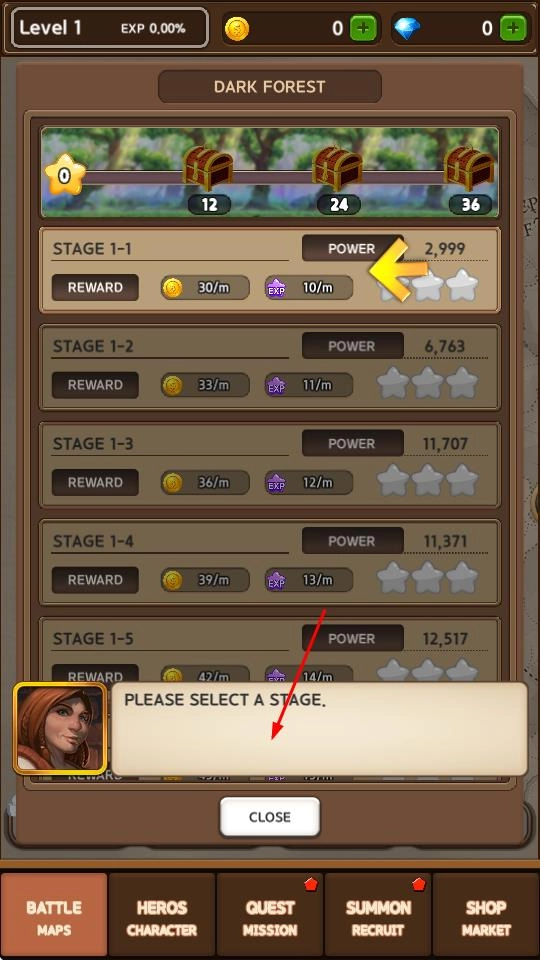Screen dimensions: 540x960
Task: Open the treasure chest labeled 24
Action: (337, 168)
